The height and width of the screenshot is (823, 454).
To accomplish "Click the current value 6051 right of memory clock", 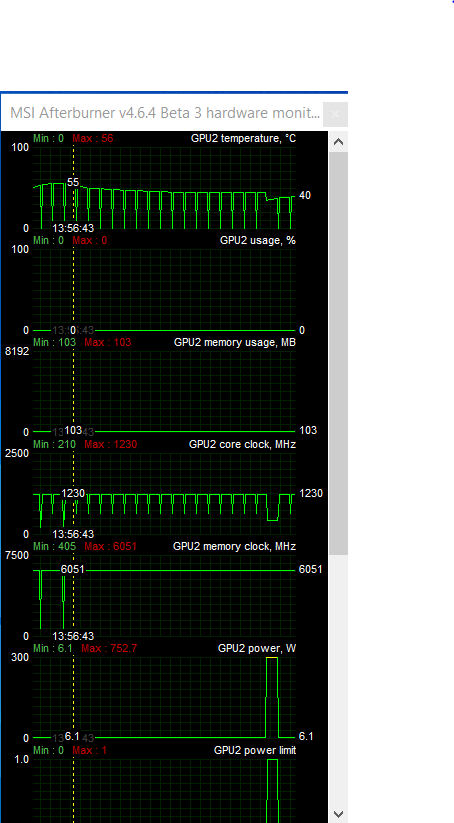I will (x=310, y=569).
